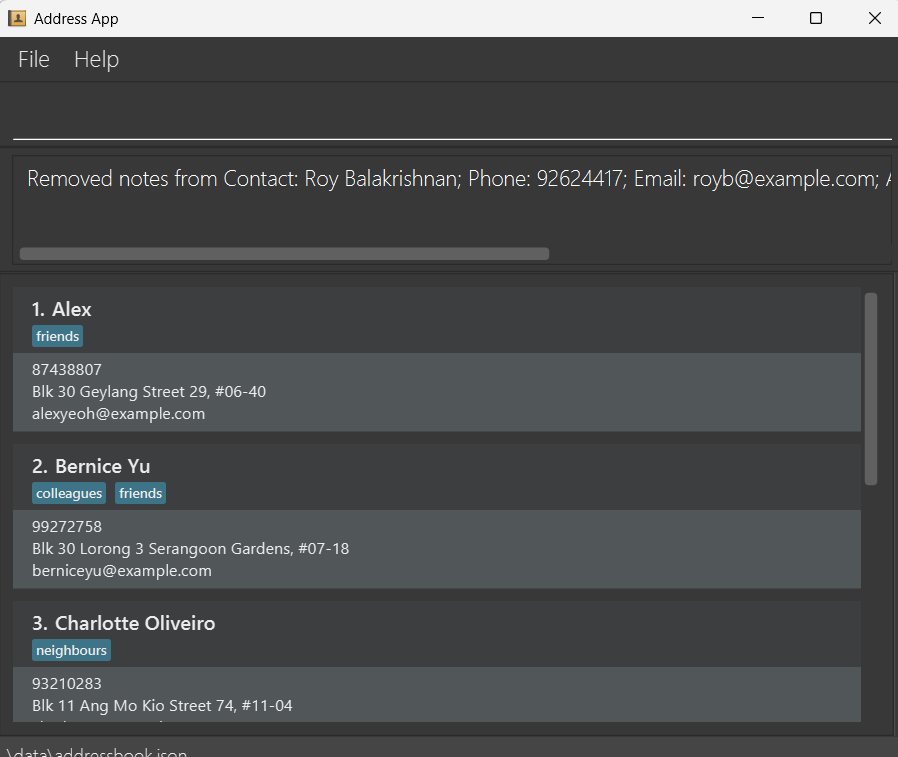
Task: Click the friends tag on Bernice Yu
Action: (x=140, y=494)
